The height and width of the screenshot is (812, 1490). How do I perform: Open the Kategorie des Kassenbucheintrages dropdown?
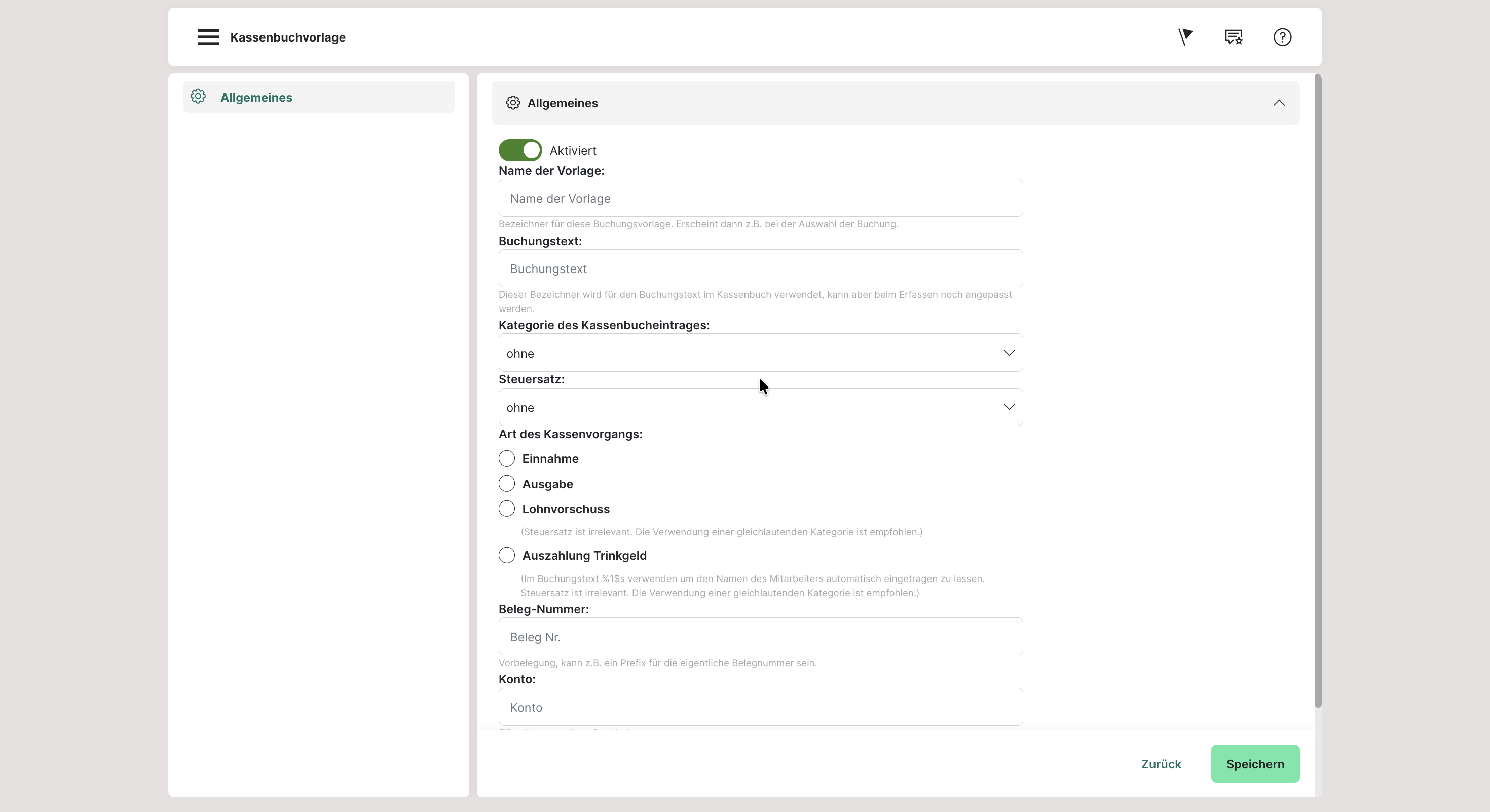pyautogui.click(x=760, y=353)
